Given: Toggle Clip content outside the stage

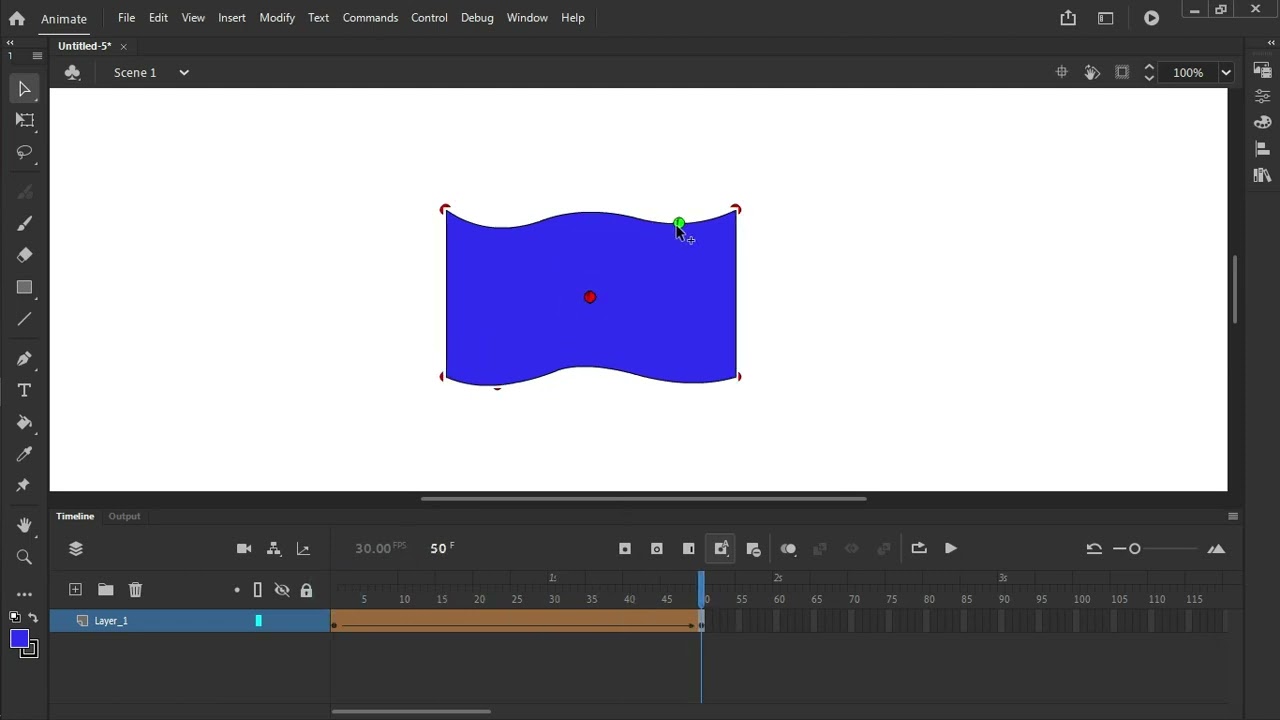Looking at the screenshot, I should point(1122,72).
